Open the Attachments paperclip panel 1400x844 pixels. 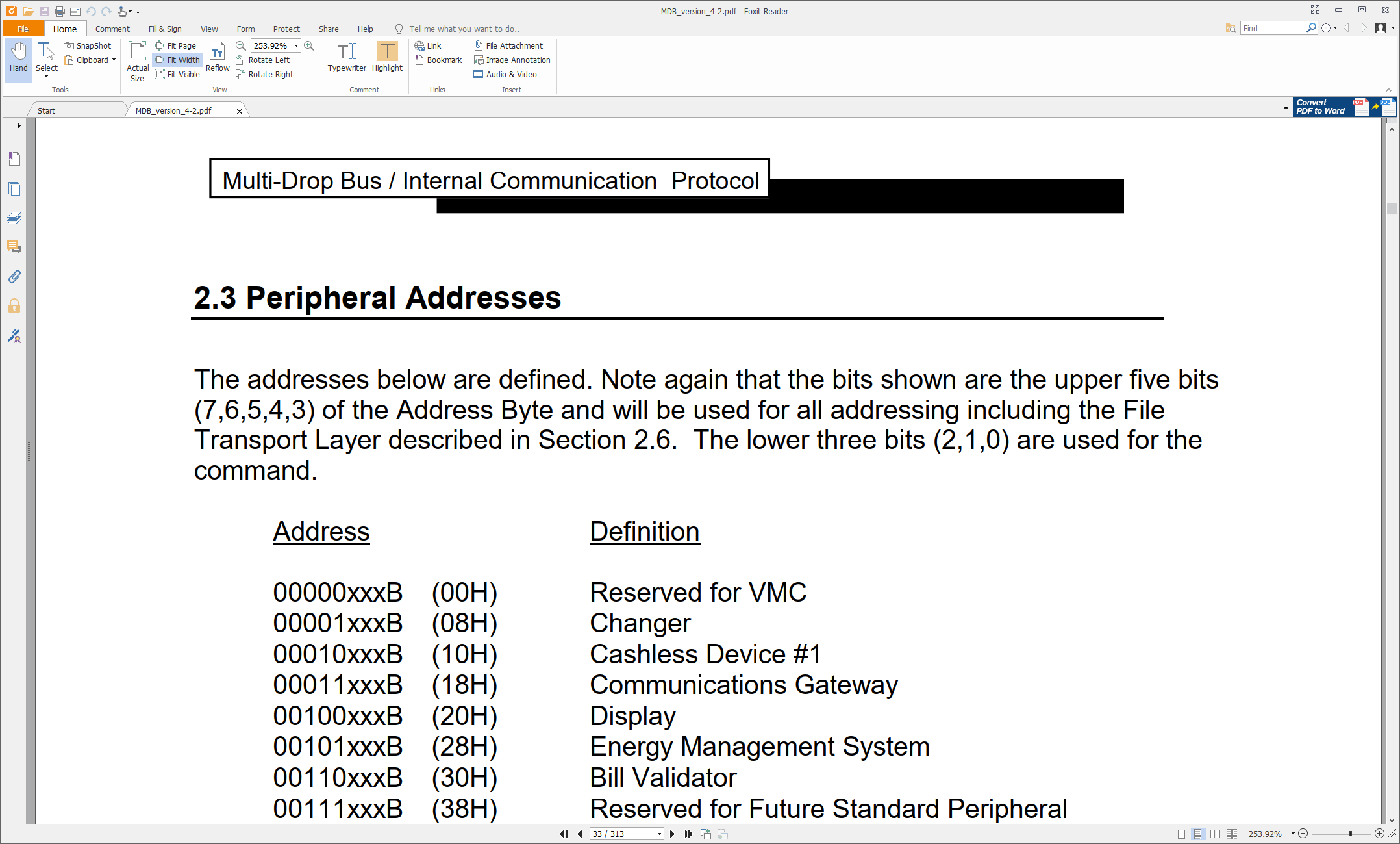(14, 277)
